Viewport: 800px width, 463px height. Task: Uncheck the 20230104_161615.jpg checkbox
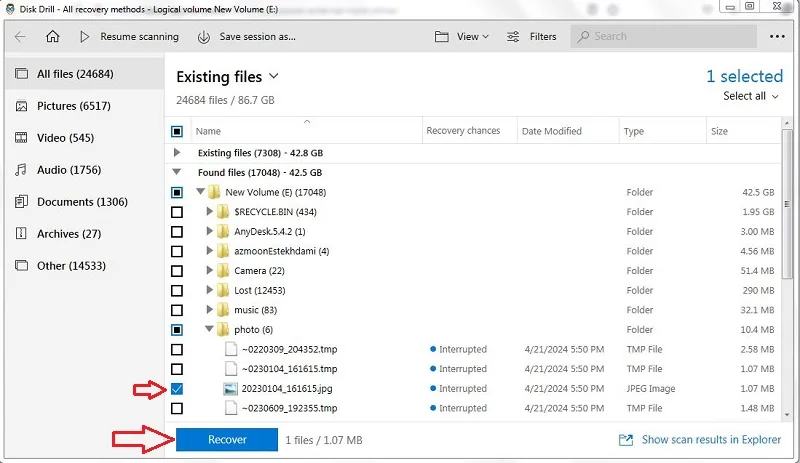(177, 389)
